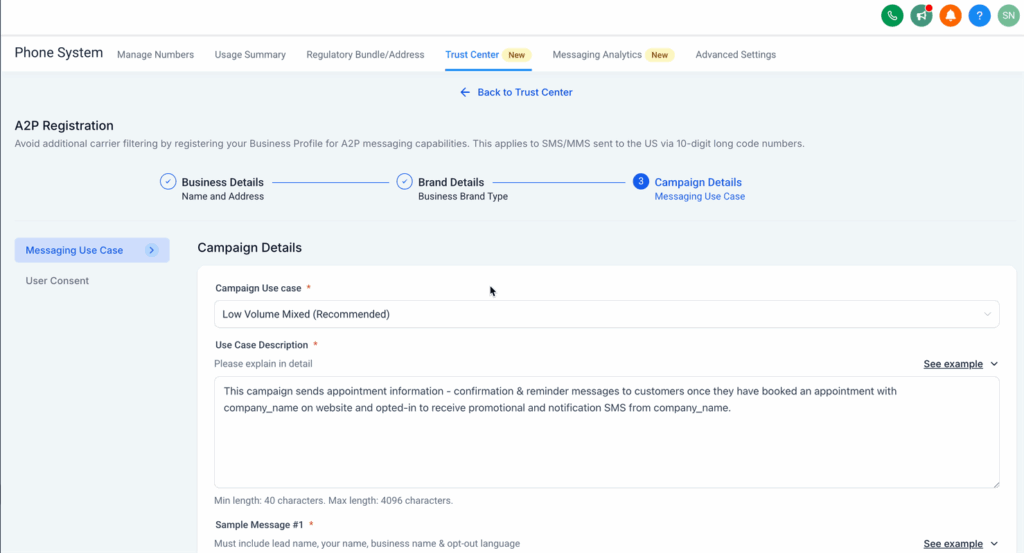Click the Min length 40 characters hint text
Viewport: 1024px width, 553px height.
(333, 501)
